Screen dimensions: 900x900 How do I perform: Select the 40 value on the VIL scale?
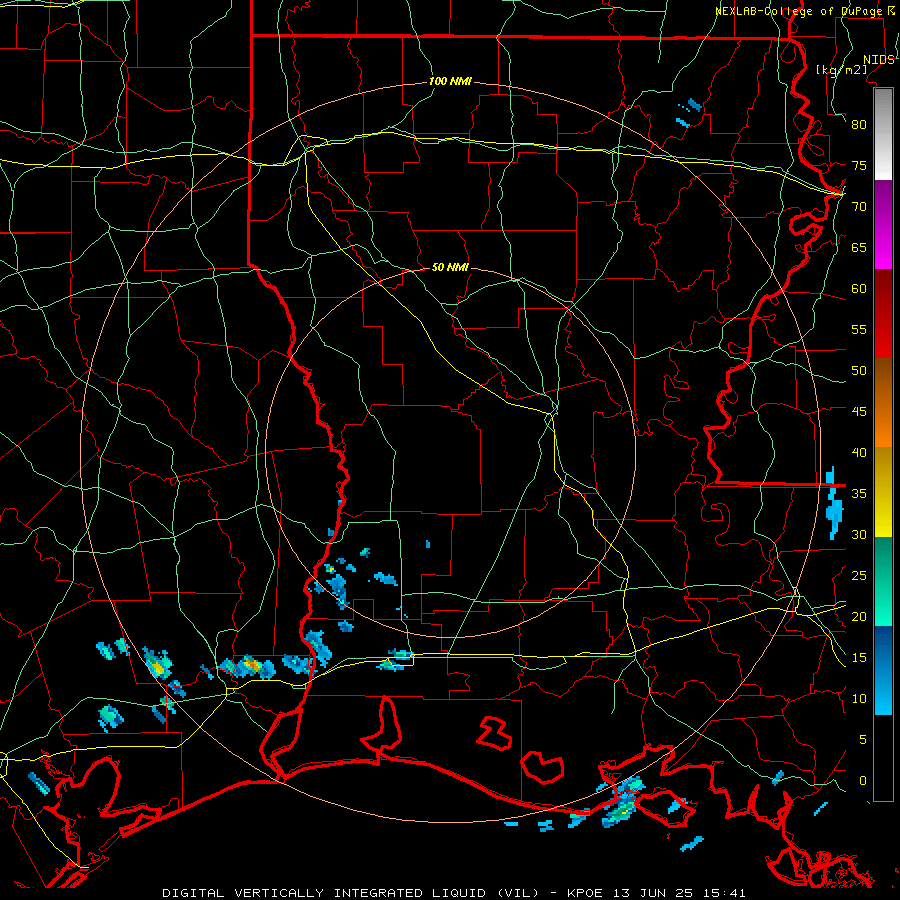pos(859,453)
